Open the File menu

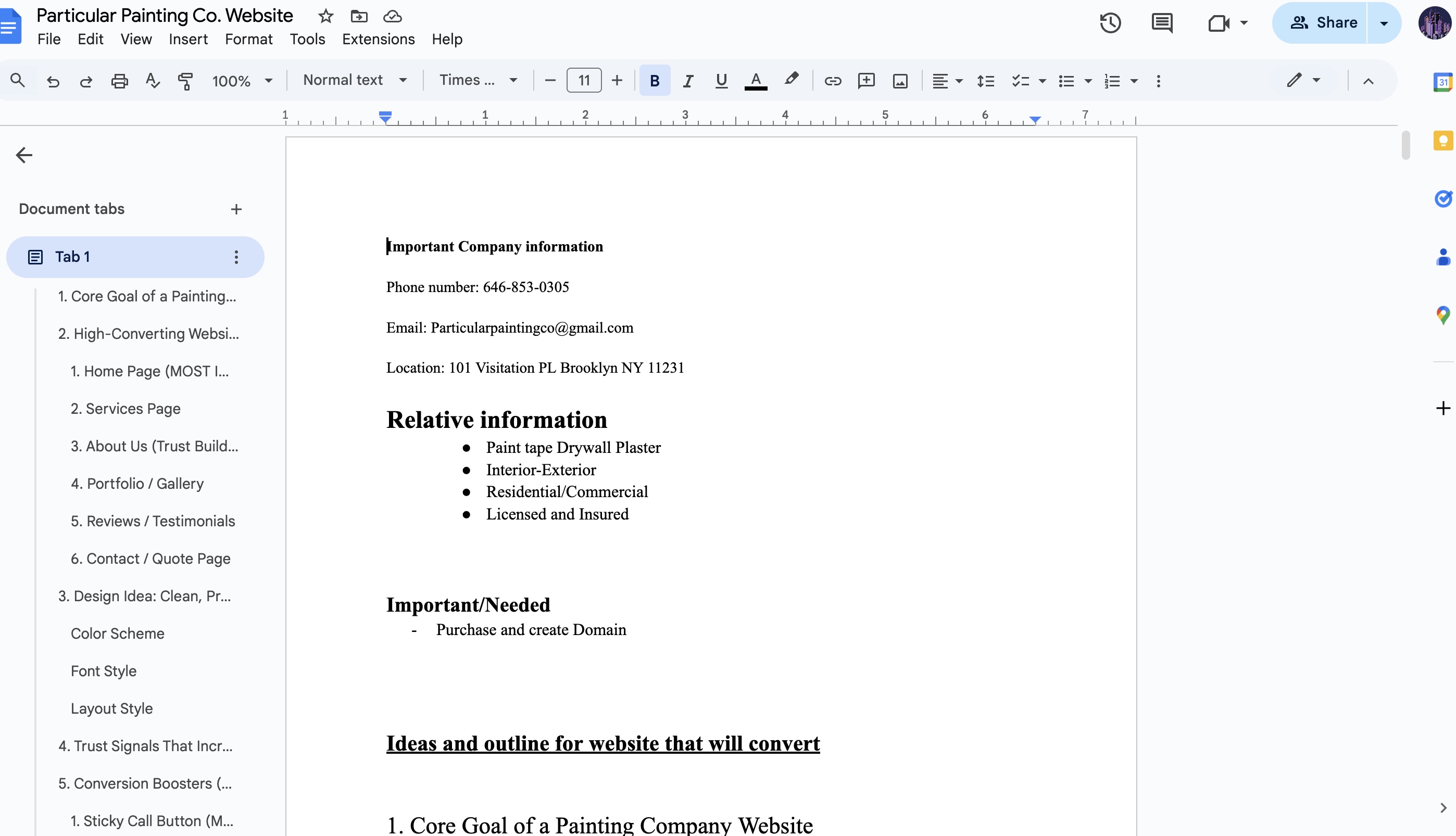pyautogui.click(x=49, y=39)
